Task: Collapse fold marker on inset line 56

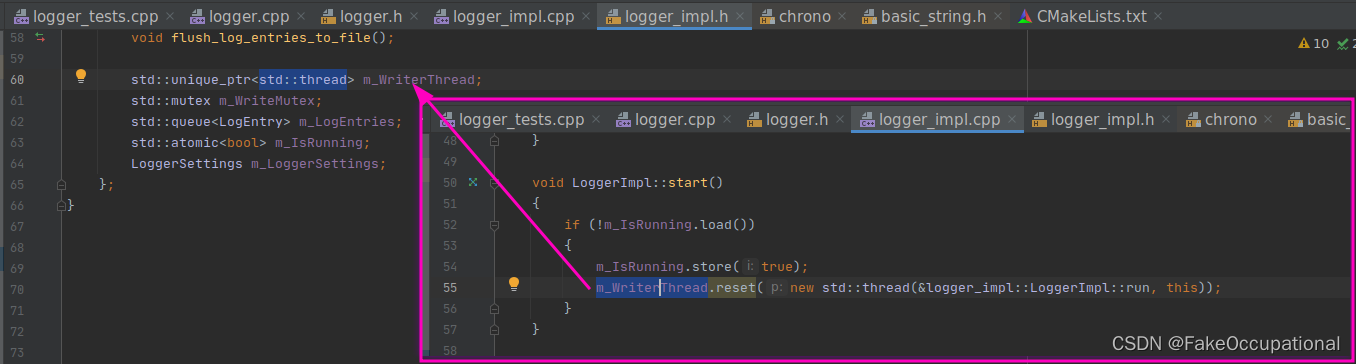Action: click(494, 308)
